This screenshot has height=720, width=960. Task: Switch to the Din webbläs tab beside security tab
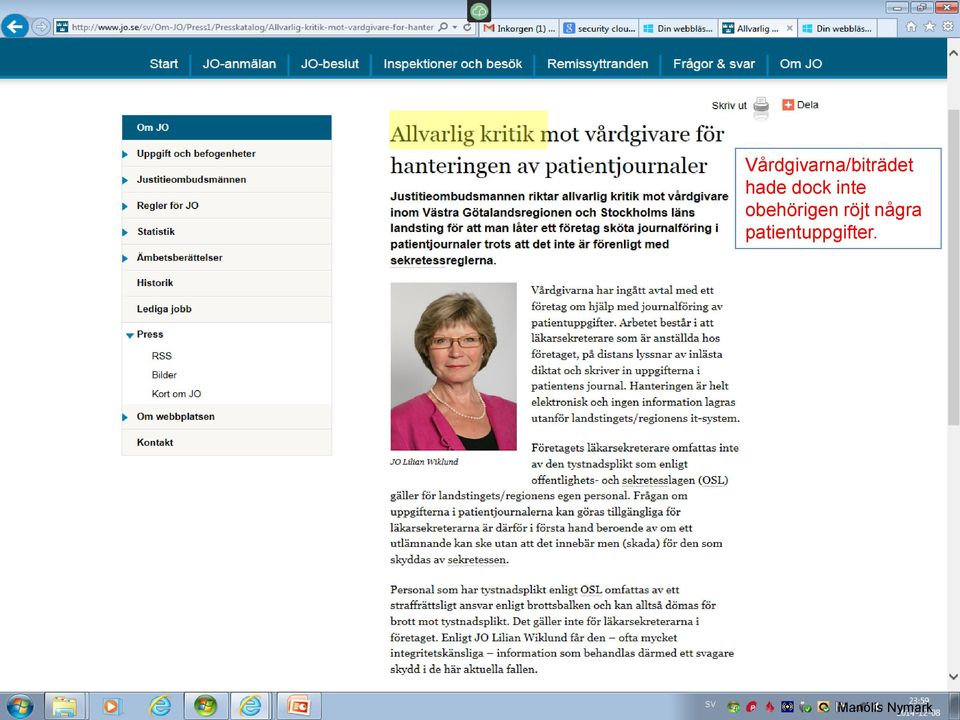coord(678,28)
